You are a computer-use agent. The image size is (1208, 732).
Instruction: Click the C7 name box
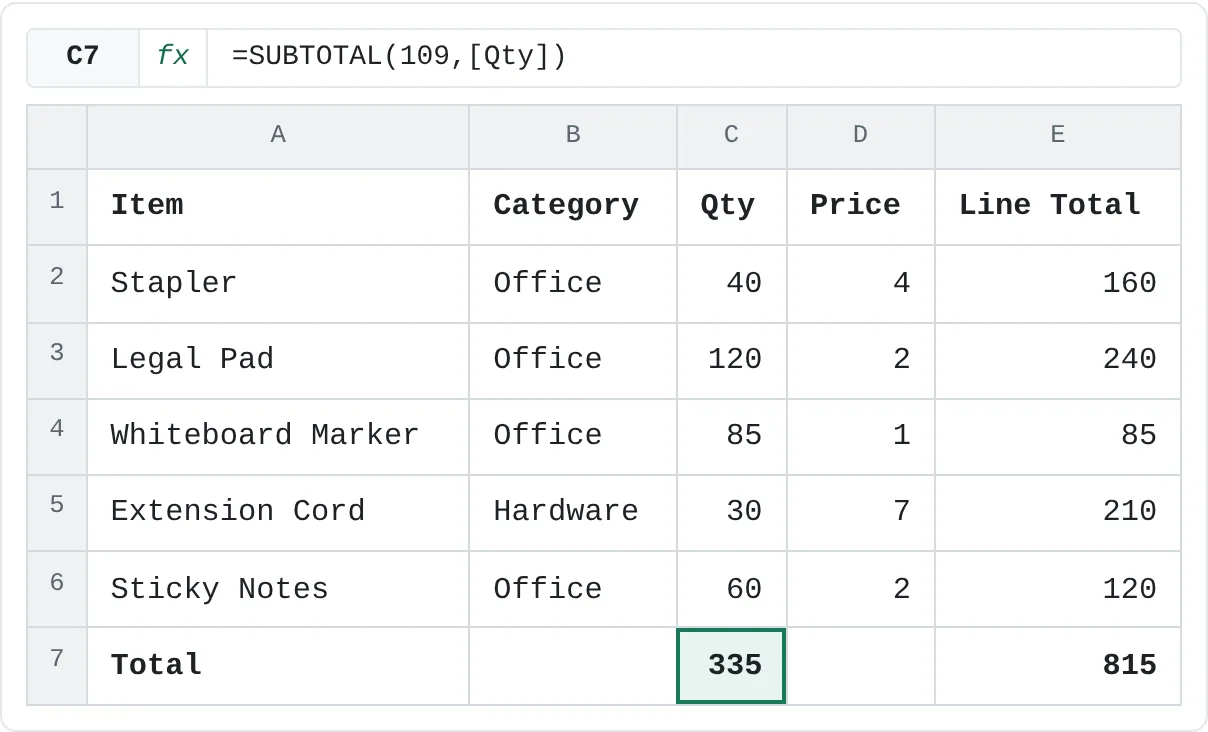point(83,57)
